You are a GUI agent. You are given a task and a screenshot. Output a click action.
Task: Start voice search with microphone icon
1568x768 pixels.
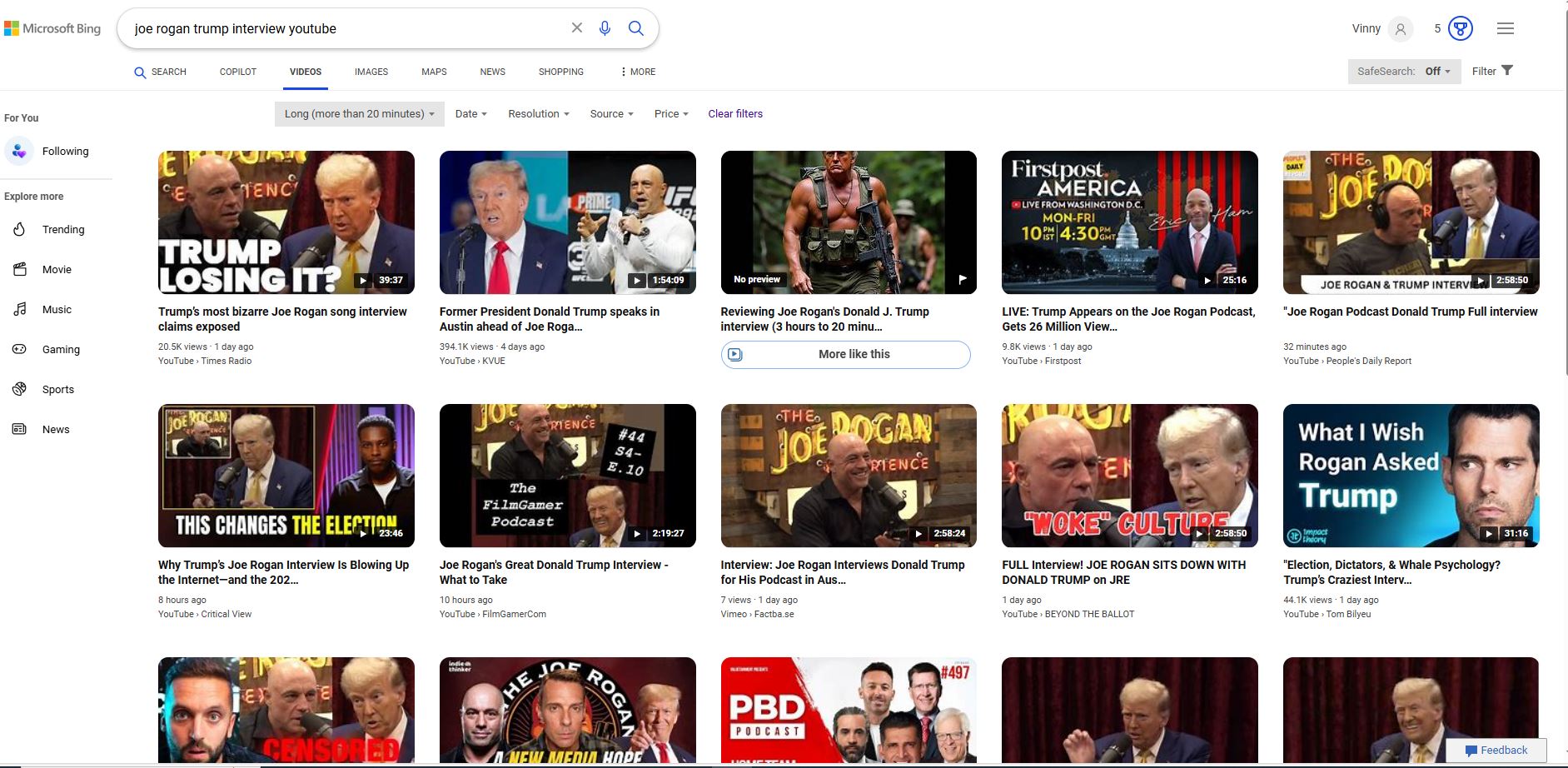(x=605, y=28)
